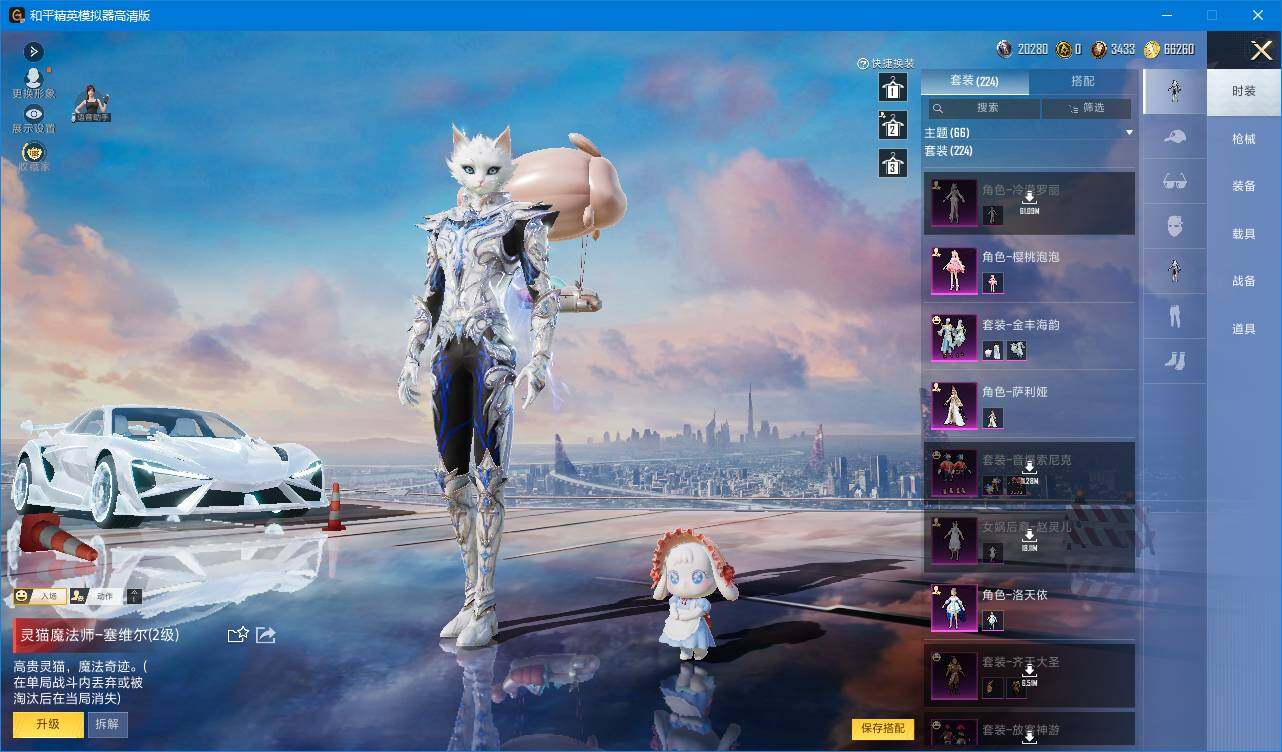Select the 角色-萨利娅 outfit thumbnail
This screenshot has height=752, width=1282.
point(954,405)
